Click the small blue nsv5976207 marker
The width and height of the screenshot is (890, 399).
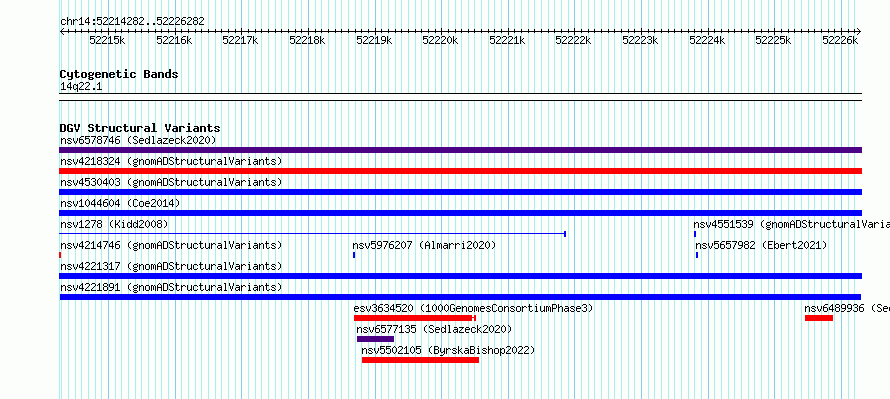(354, 255)
